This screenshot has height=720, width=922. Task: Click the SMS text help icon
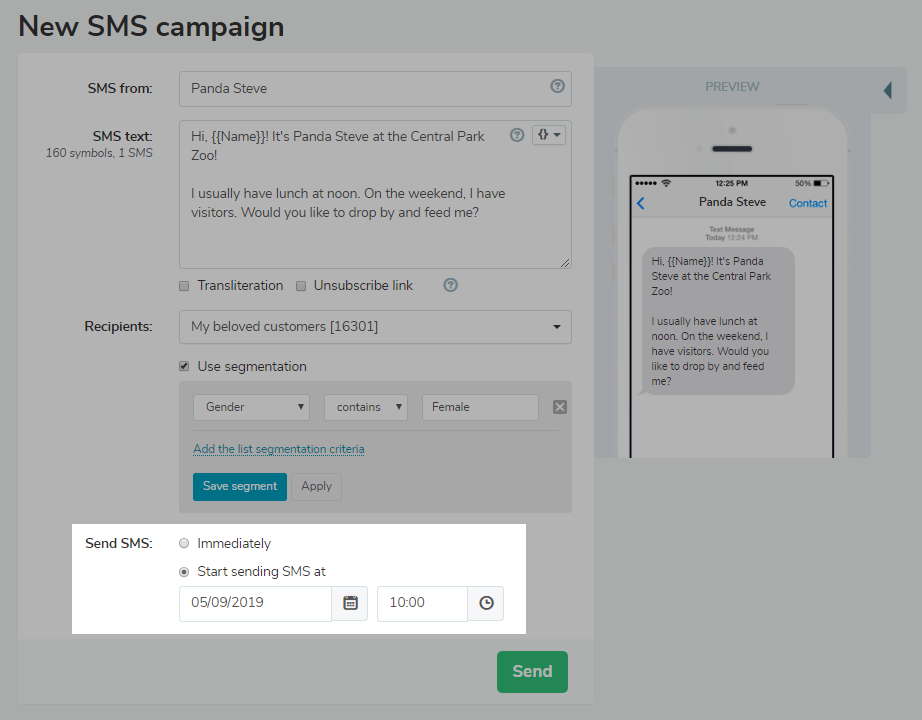[517, 134]
